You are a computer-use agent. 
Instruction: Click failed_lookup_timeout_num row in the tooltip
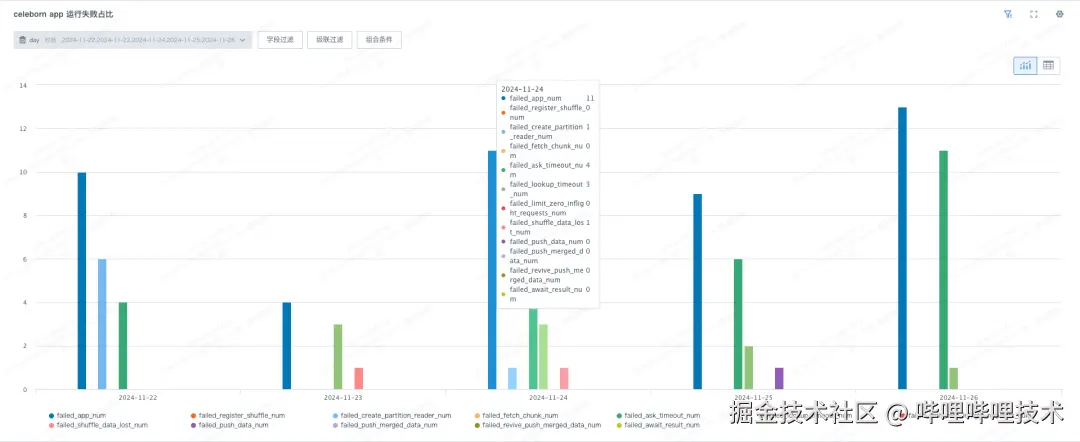[546, 189]
